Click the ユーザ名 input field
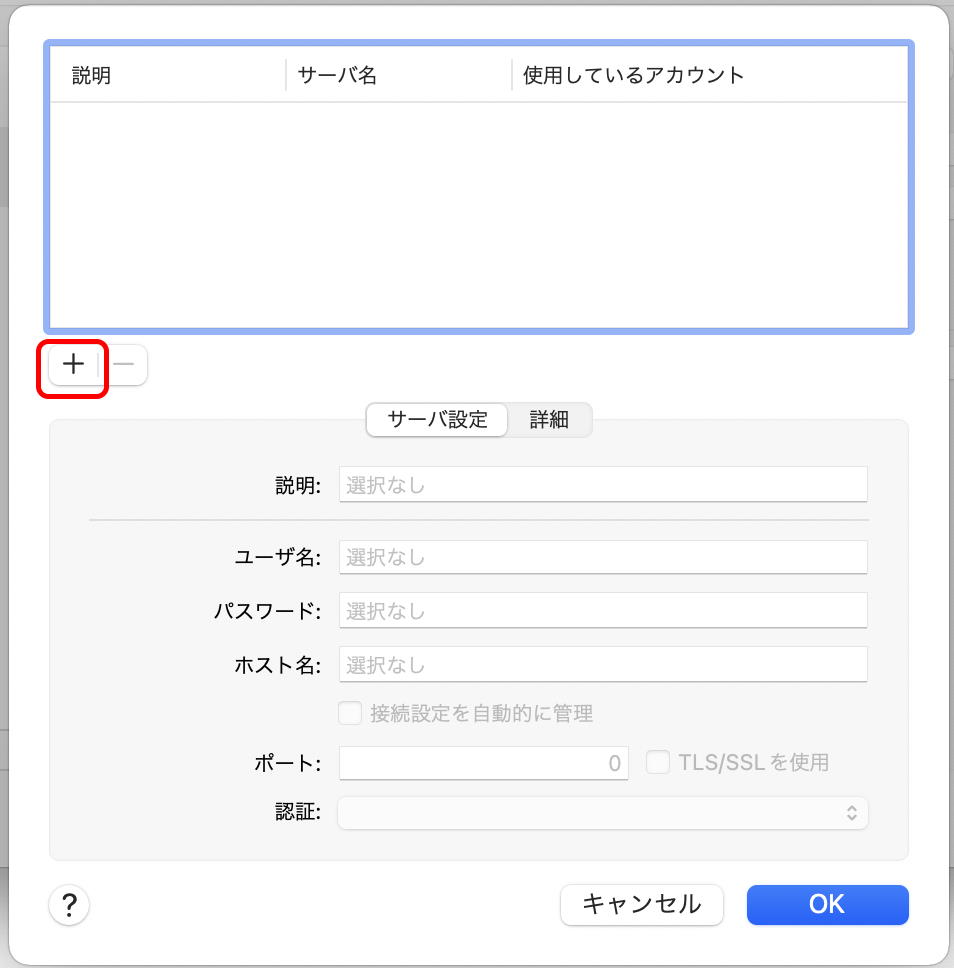 click(600, 557)
